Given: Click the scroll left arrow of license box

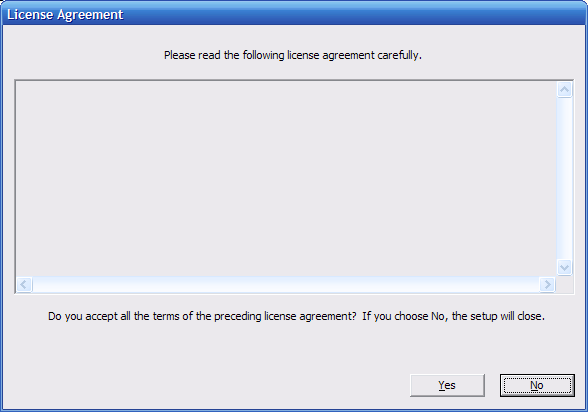Looking at the screenshot, I should click(24, 285).
